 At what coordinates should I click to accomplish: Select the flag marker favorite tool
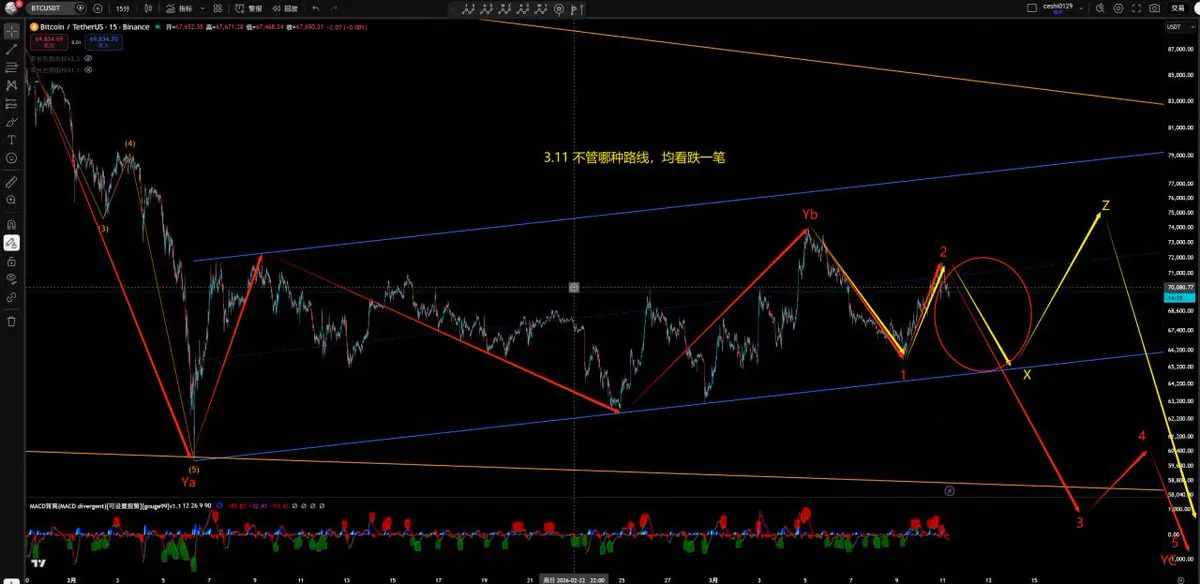coord(576,8)
